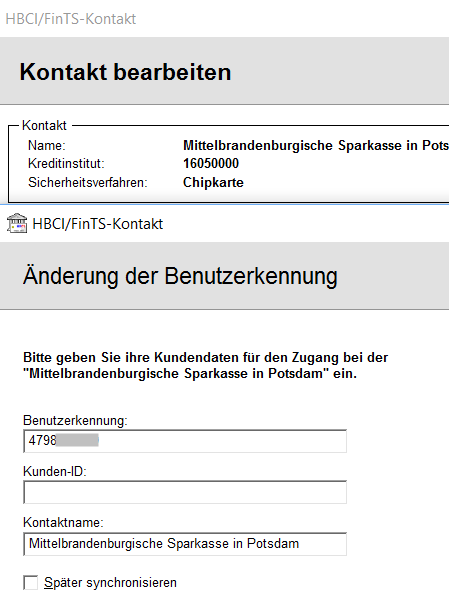
Task: Click the Kontakt bearbeiten heading
Action: point(125,72)
